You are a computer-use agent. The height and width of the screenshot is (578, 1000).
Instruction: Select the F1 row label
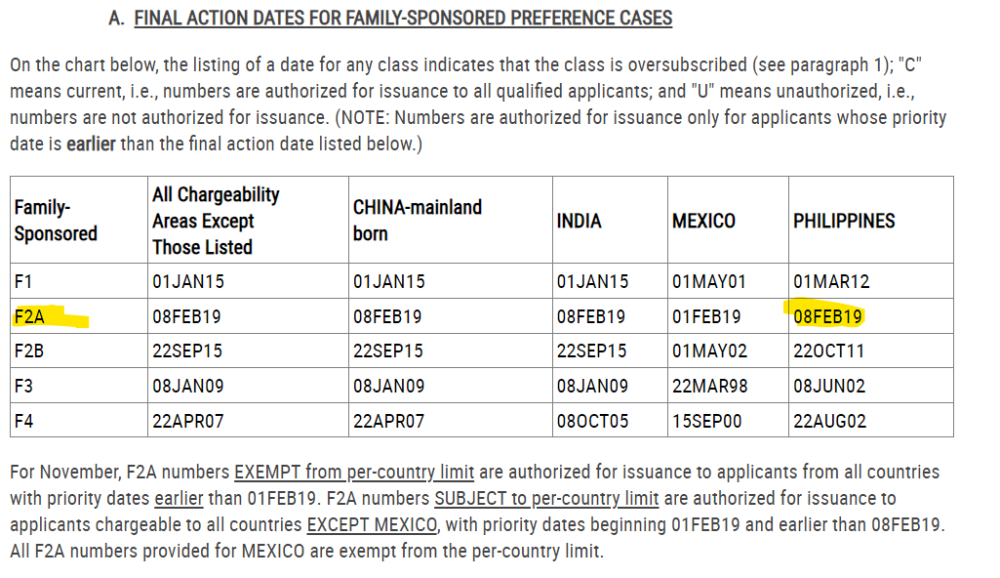click(x=23, y=281)
